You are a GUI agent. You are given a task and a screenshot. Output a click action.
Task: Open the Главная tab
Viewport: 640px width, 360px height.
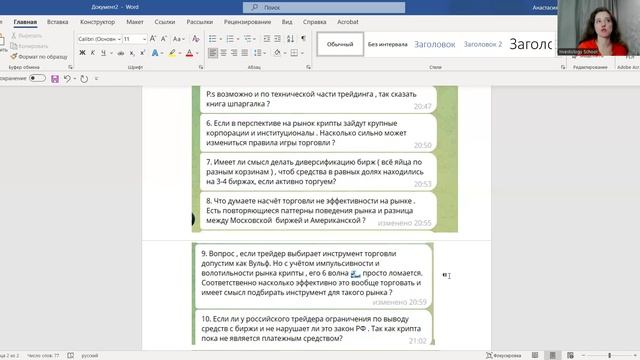(x=25, y=22)
